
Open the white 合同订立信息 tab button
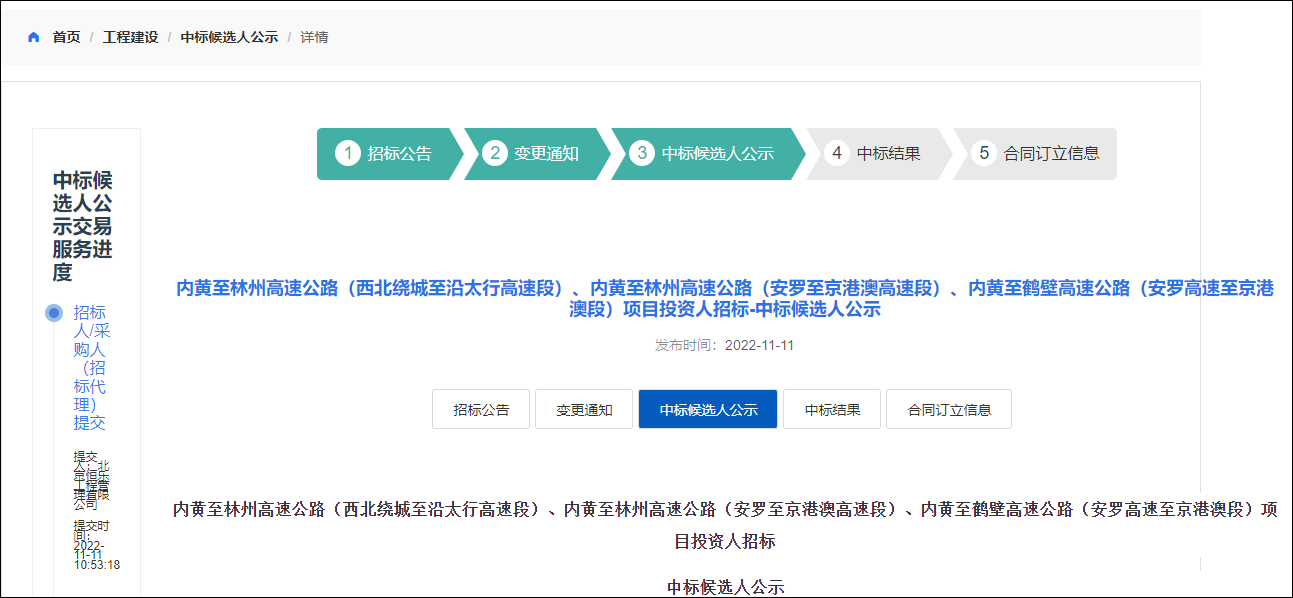point(949,409)
